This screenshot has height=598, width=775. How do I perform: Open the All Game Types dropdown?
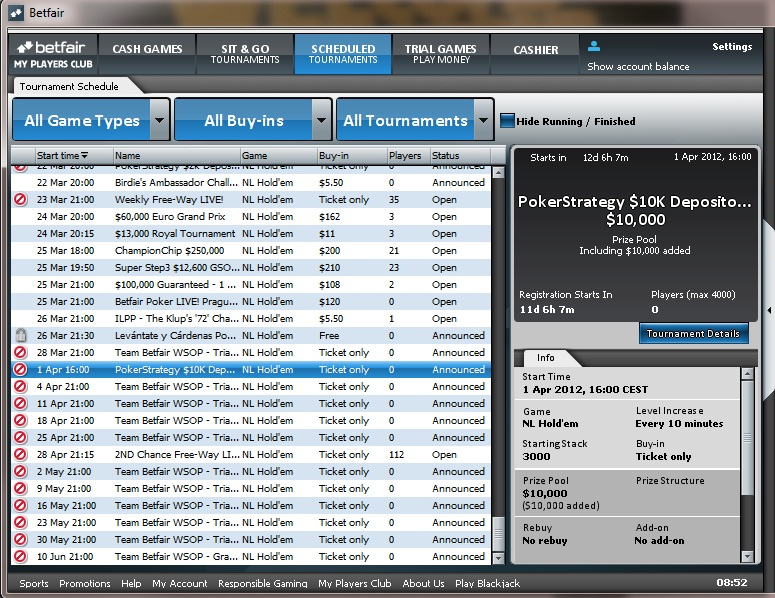coord(91,120)
